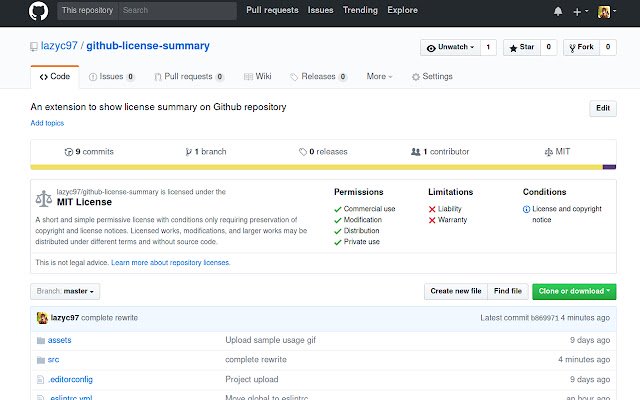Image resolution: width=640 pixels, height=400 pixels.
Task: Open the Branch: master dropdown
Action: (x=65, y=291)
